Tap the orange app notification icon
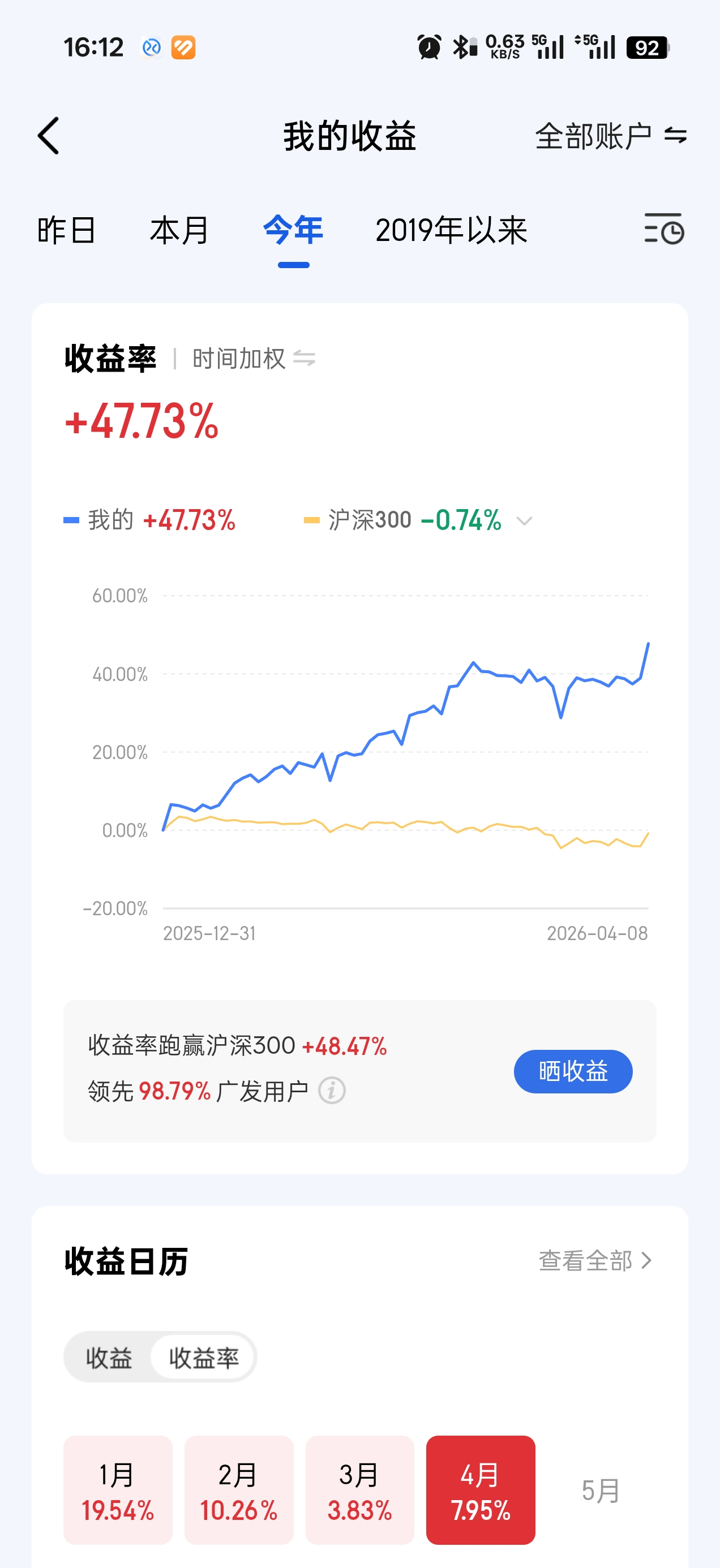This screenshot has height=1568, width=720. [x=183, y=48]
